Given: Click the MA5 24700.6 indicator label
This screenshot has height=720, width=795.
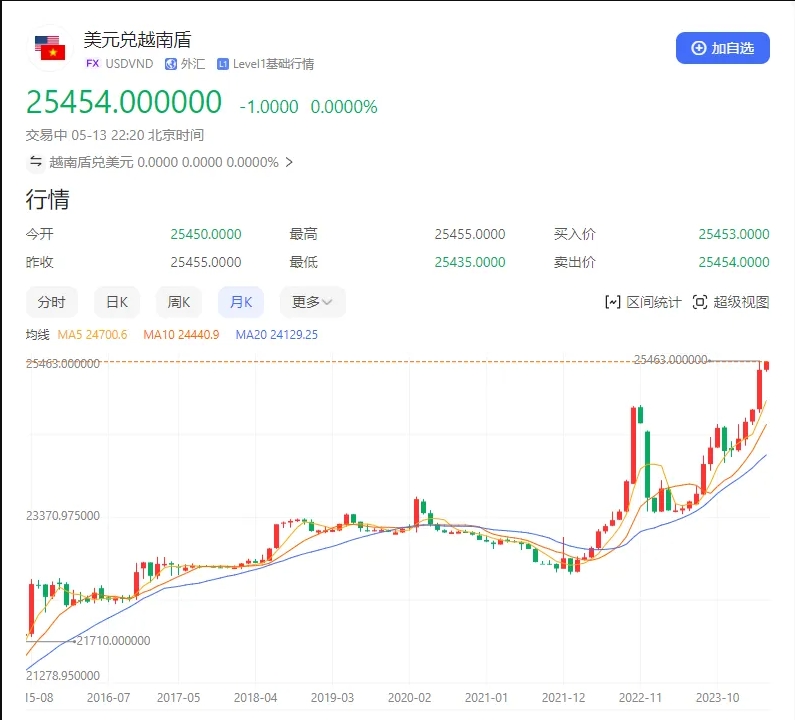Looking at the screenshot, I should (x=92, y=335).
